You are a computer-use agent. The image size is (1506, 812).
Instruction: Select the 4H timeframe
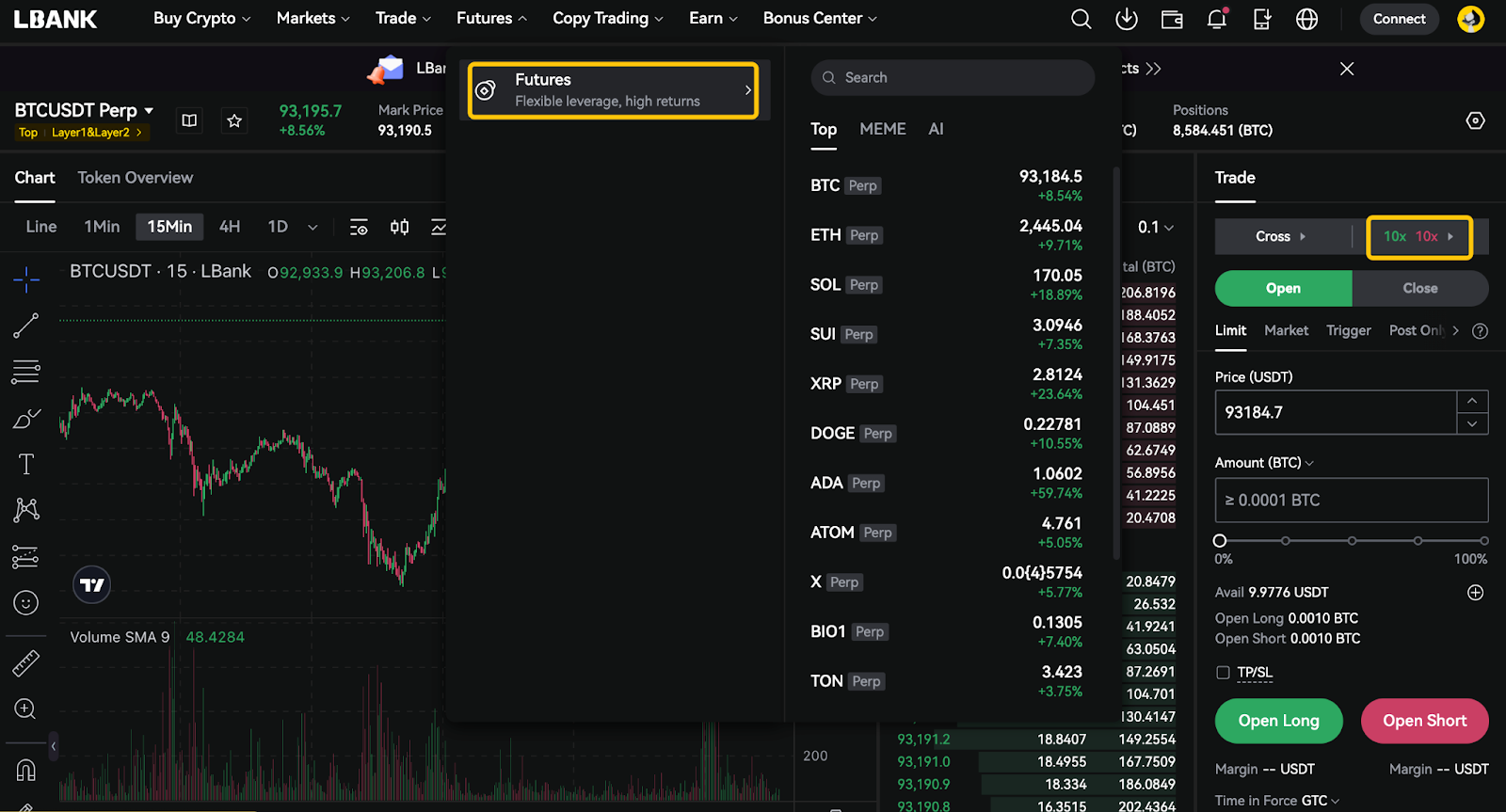click(x=230, y=227)
